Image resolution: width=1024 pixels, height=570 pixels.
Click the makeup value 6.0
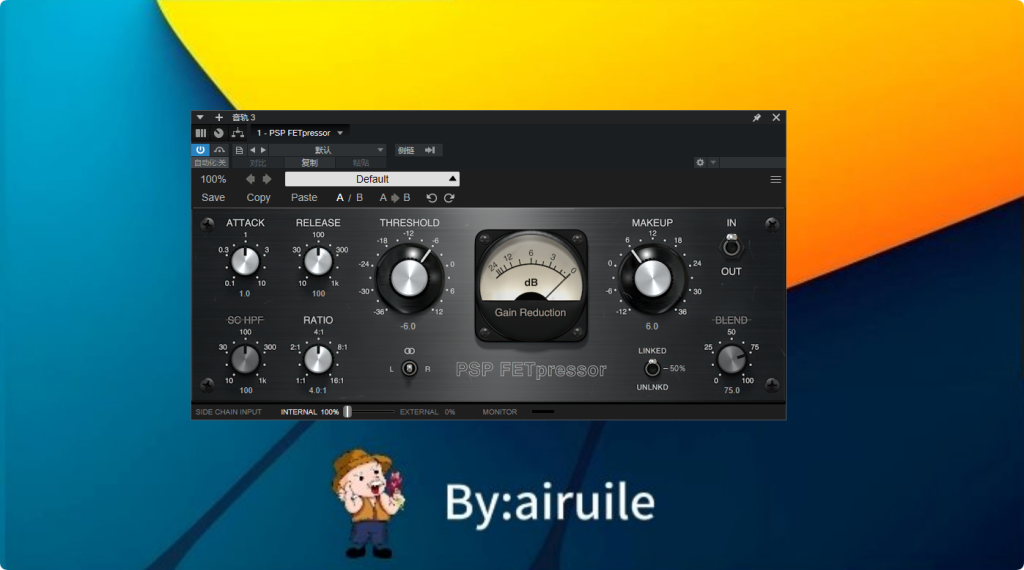(x=652, y=326)
